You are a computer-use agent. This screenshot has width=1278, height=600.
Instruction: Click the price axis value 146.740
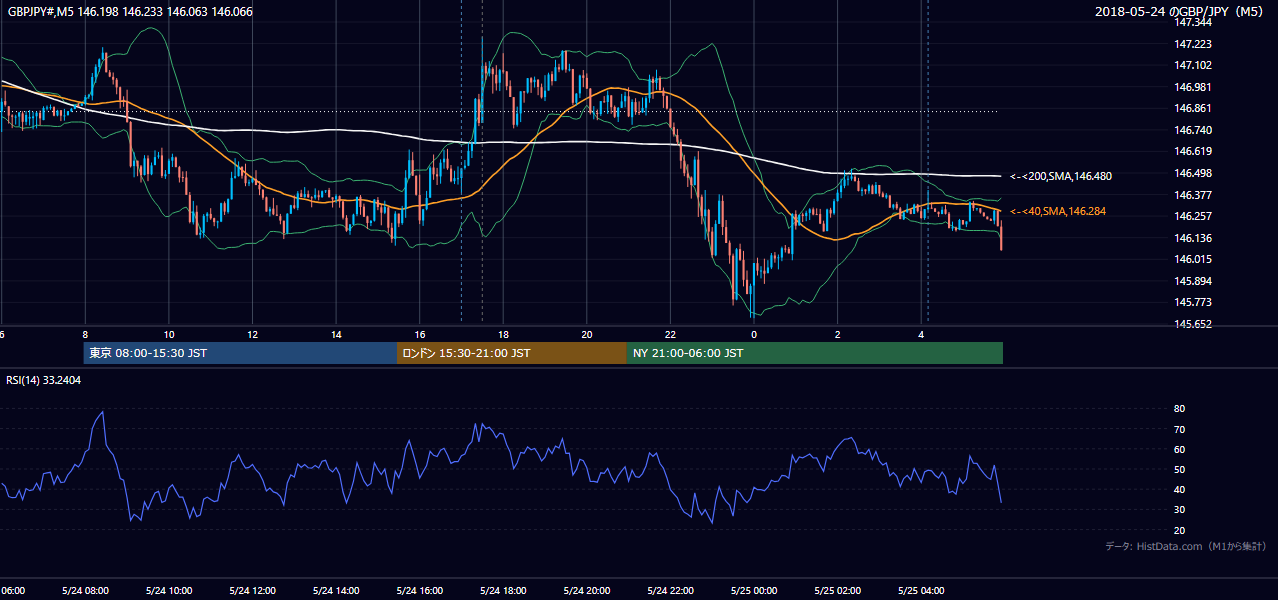coord(1193,130)
